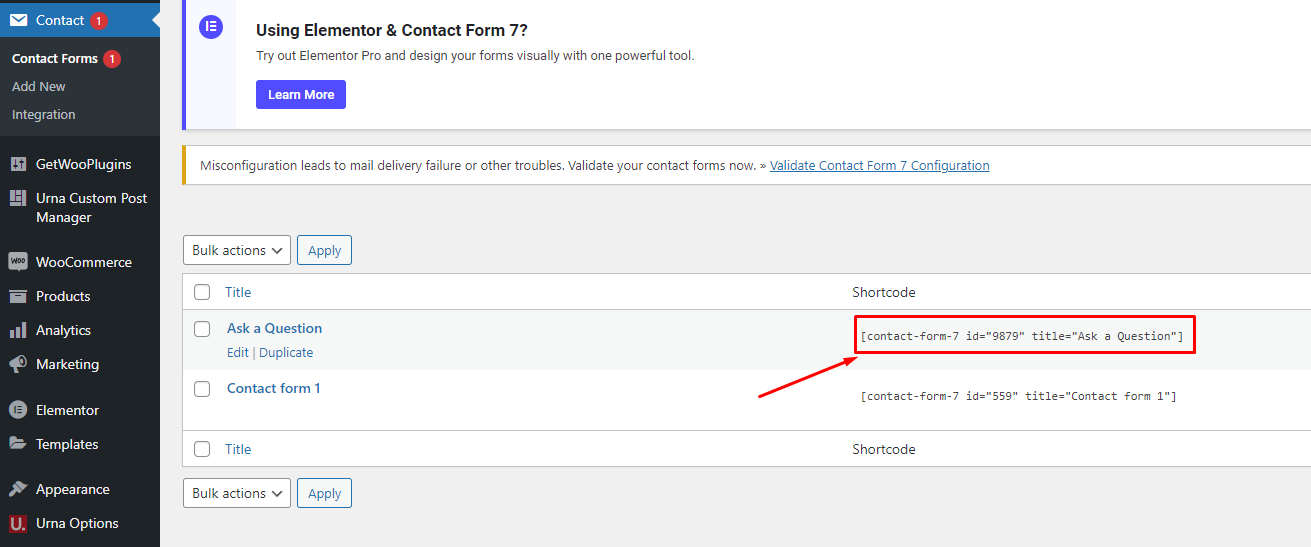Image resolution: width=1311 pixels, height=547 pixels.
Task: Click the Products box icon
Action: click(18, 296)
